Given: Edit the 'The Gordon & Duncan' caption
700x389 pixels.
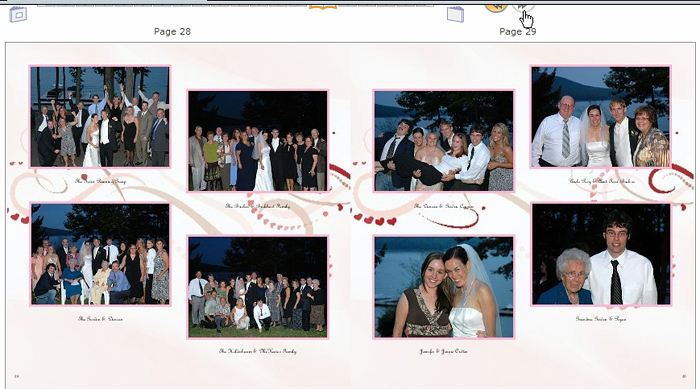Looking at the screenshot, I should [x=100, y=319].
